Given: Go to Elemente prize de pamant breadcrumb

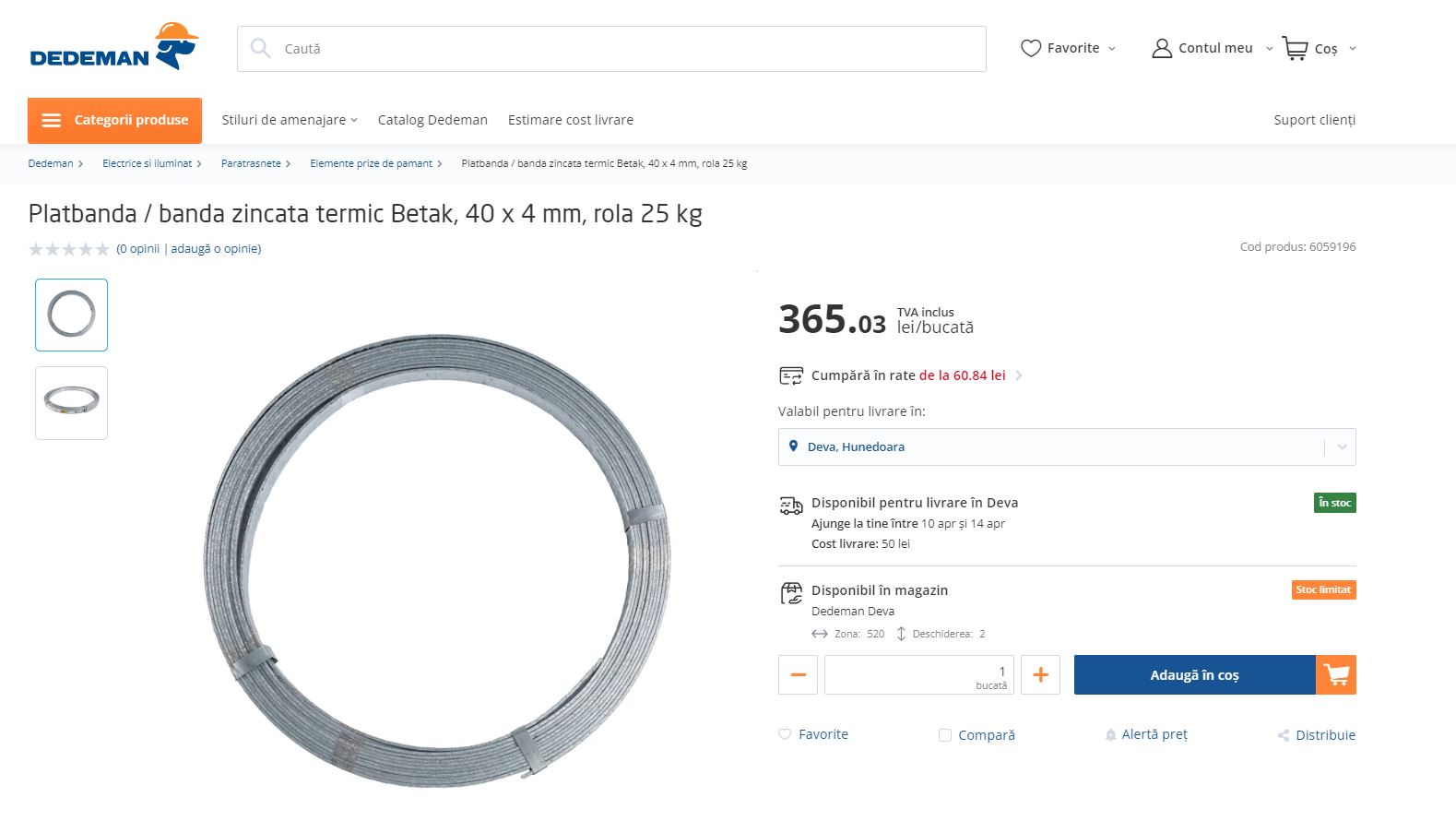Looking at the screenshot, I should click(x=372, y=163).
